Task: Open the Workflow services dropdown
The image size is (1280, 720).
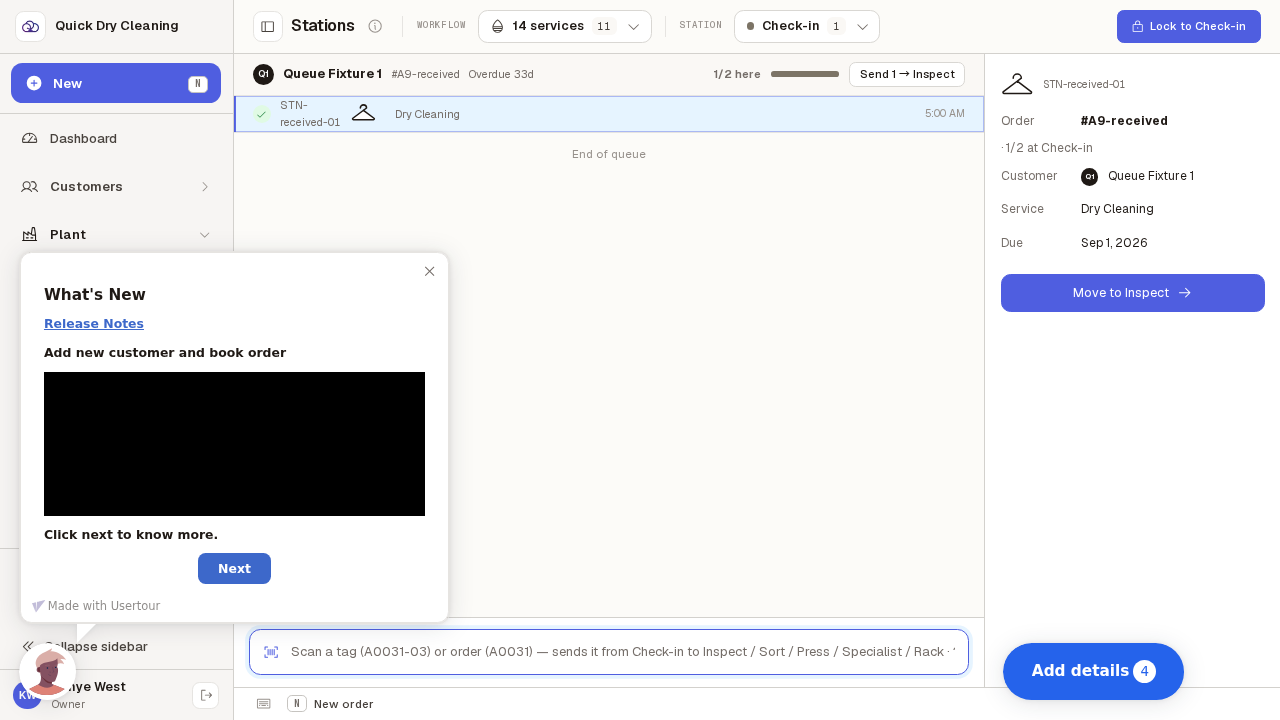Action: point(565,26)
